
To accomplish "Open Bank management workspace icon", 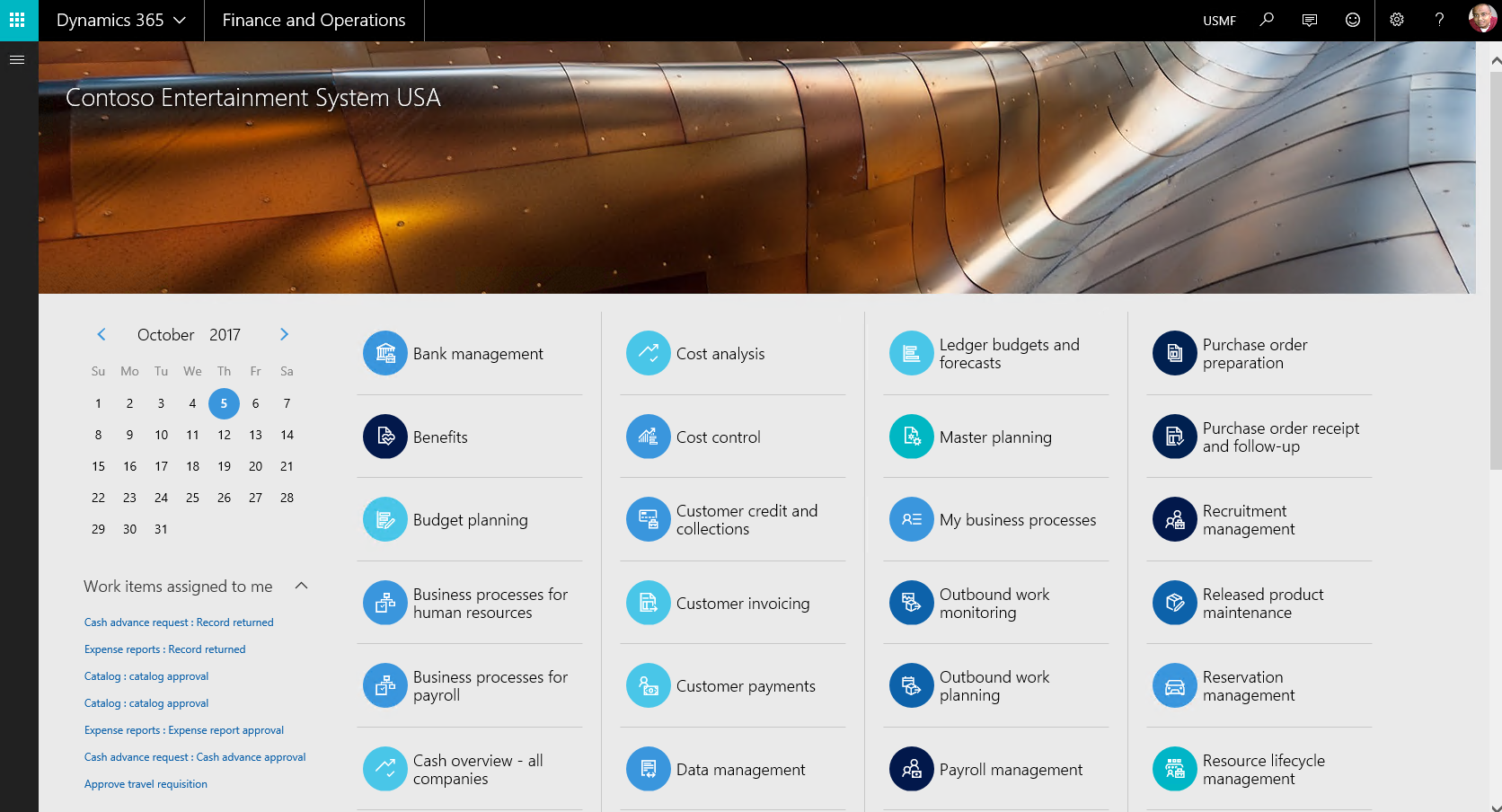I will tap(385, 354).
